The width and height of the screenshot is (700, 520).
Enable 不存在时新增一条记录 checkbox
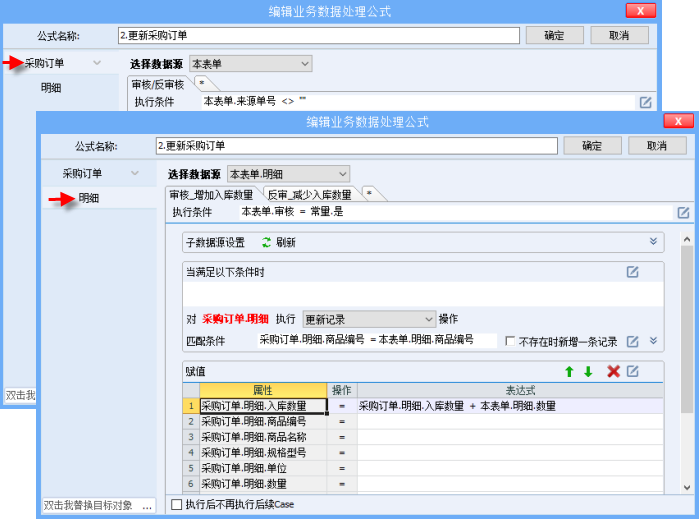[x=510, y=341]
